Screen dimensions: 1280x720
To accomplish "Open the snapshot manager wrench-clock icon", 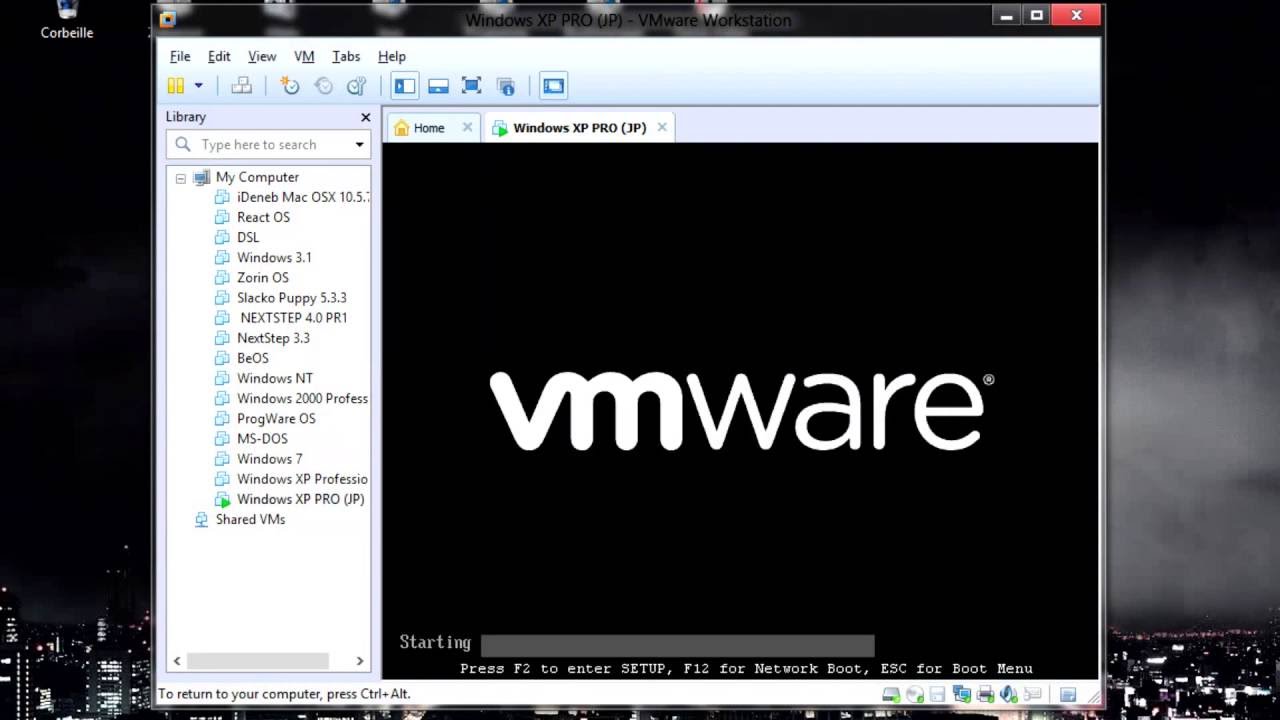I will pos(356,86).
